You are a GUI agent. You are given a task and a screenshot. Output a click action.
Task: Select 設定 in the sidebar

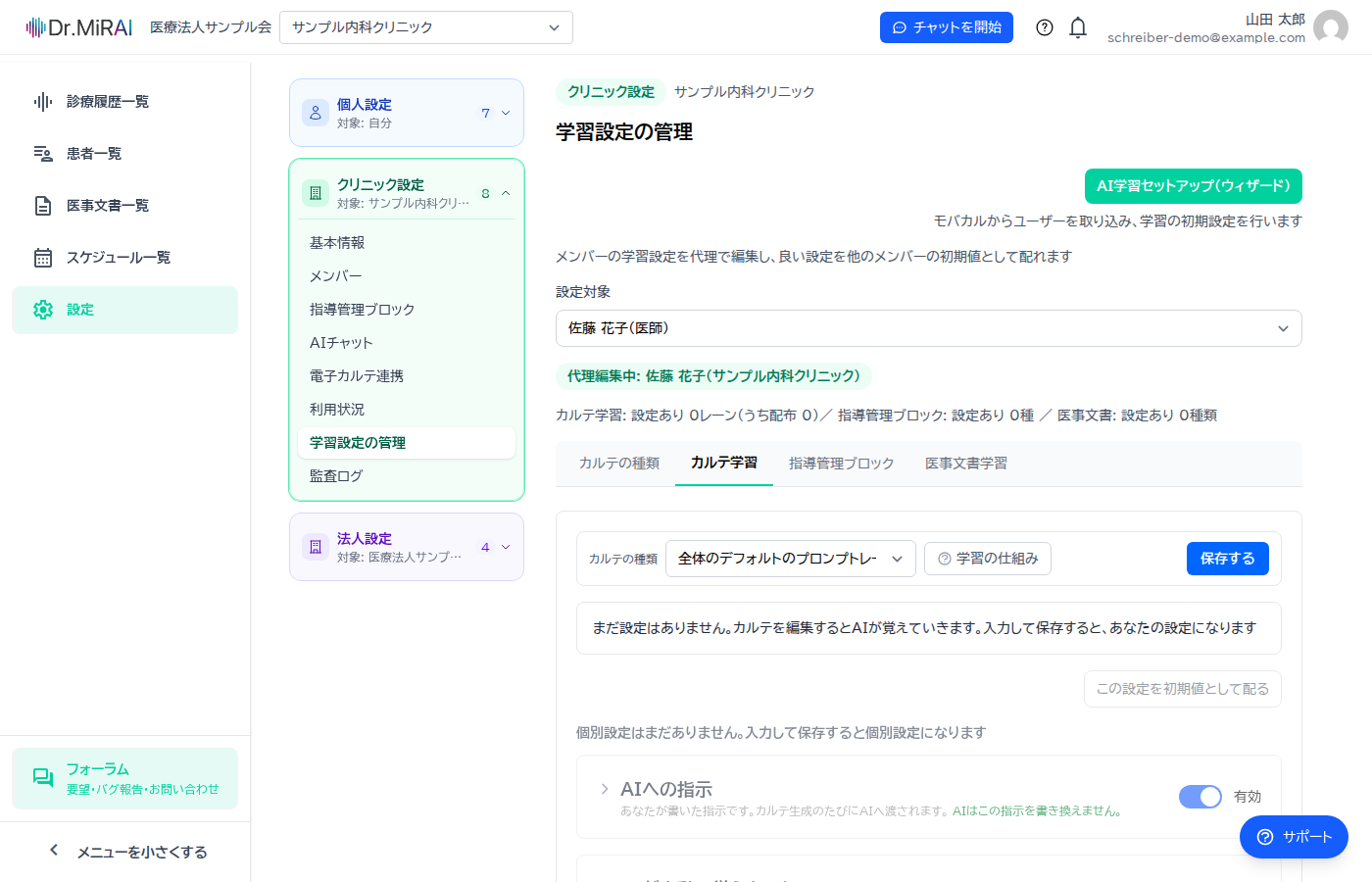click(x=125, y=310)
